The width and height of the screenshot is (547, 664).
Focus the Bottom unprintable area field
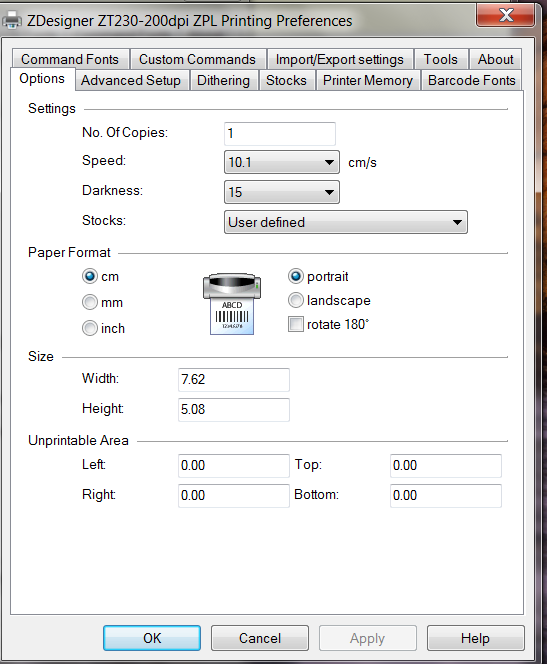446,496
